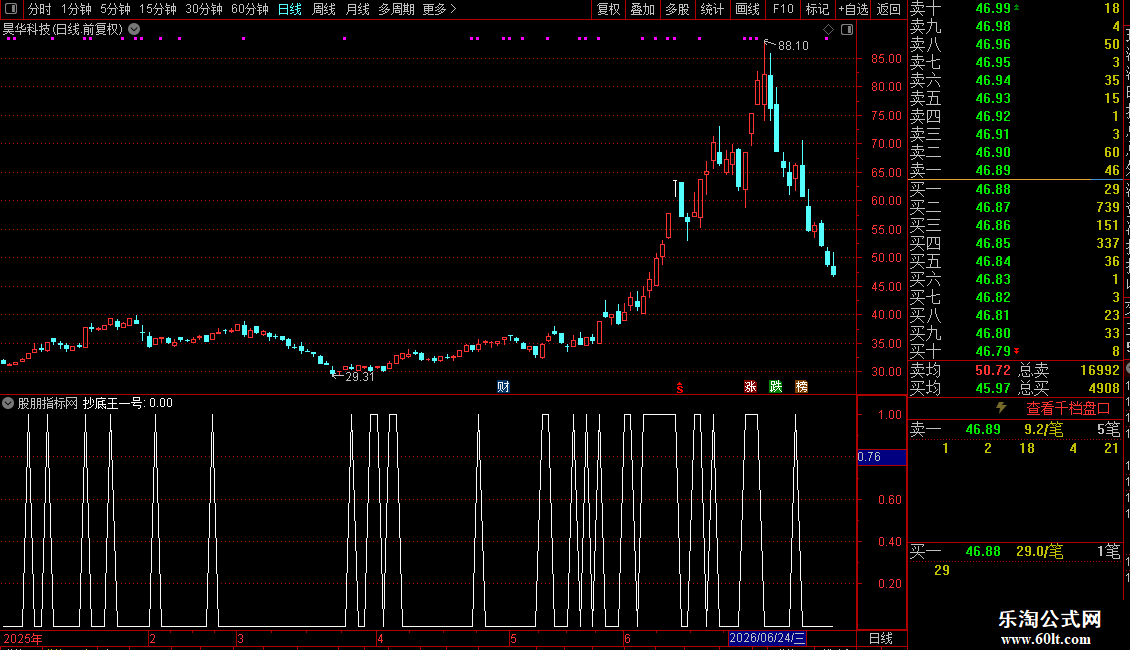Image resolution: width=1130 pixels, height=650 pixels.
Task: Open the 画线 drawing tools
Action: [747, 9]
